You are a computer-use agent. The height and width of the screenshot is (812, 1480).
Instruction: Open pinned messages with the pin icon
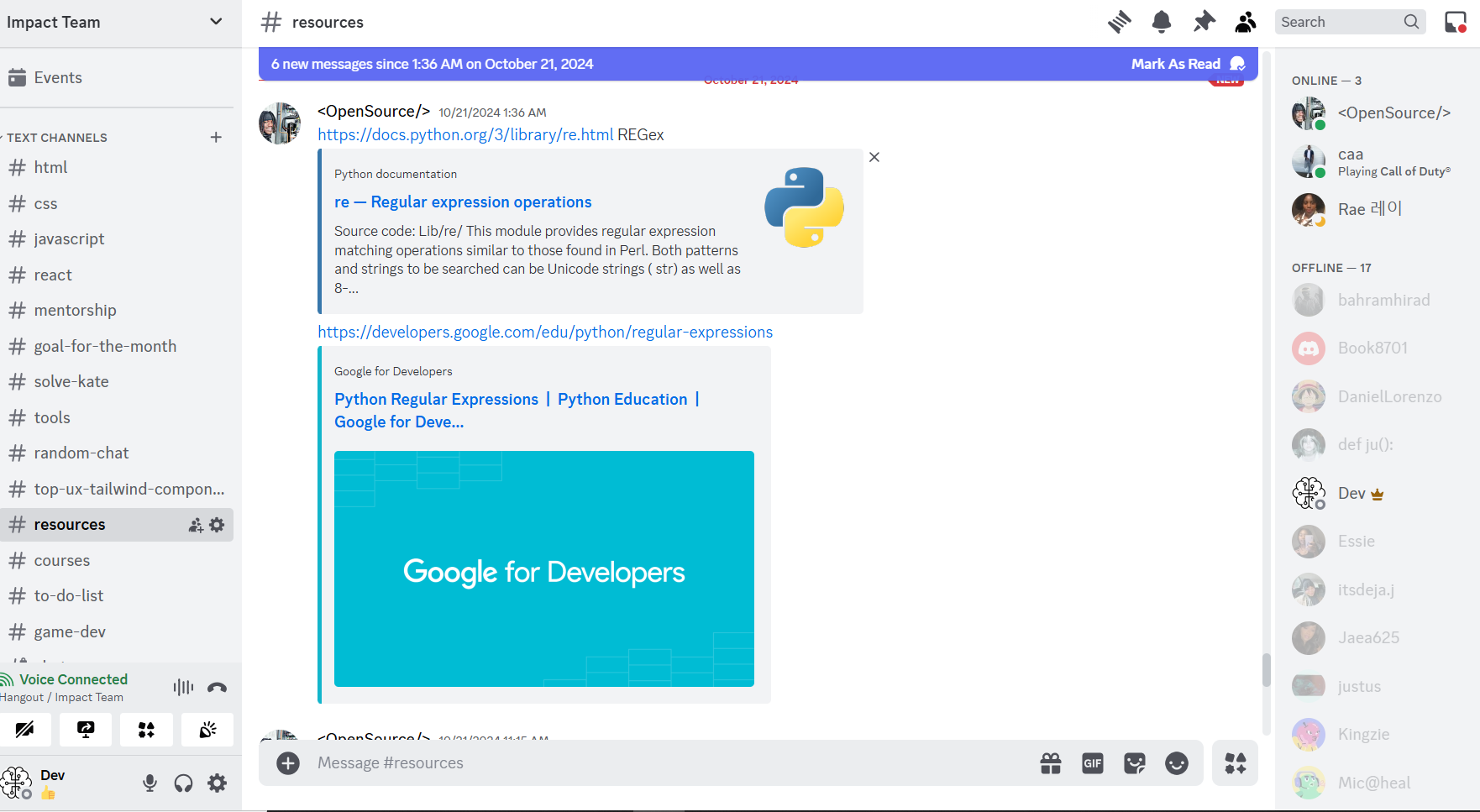1204,22
